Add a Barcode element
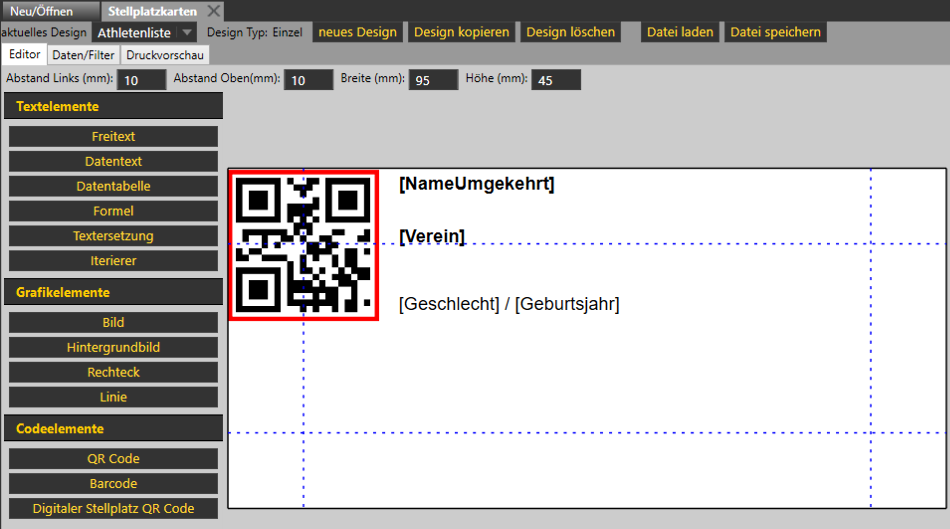The height and width of the screenshot is (529, 950). pyautogui.click(x=113, y=484)
